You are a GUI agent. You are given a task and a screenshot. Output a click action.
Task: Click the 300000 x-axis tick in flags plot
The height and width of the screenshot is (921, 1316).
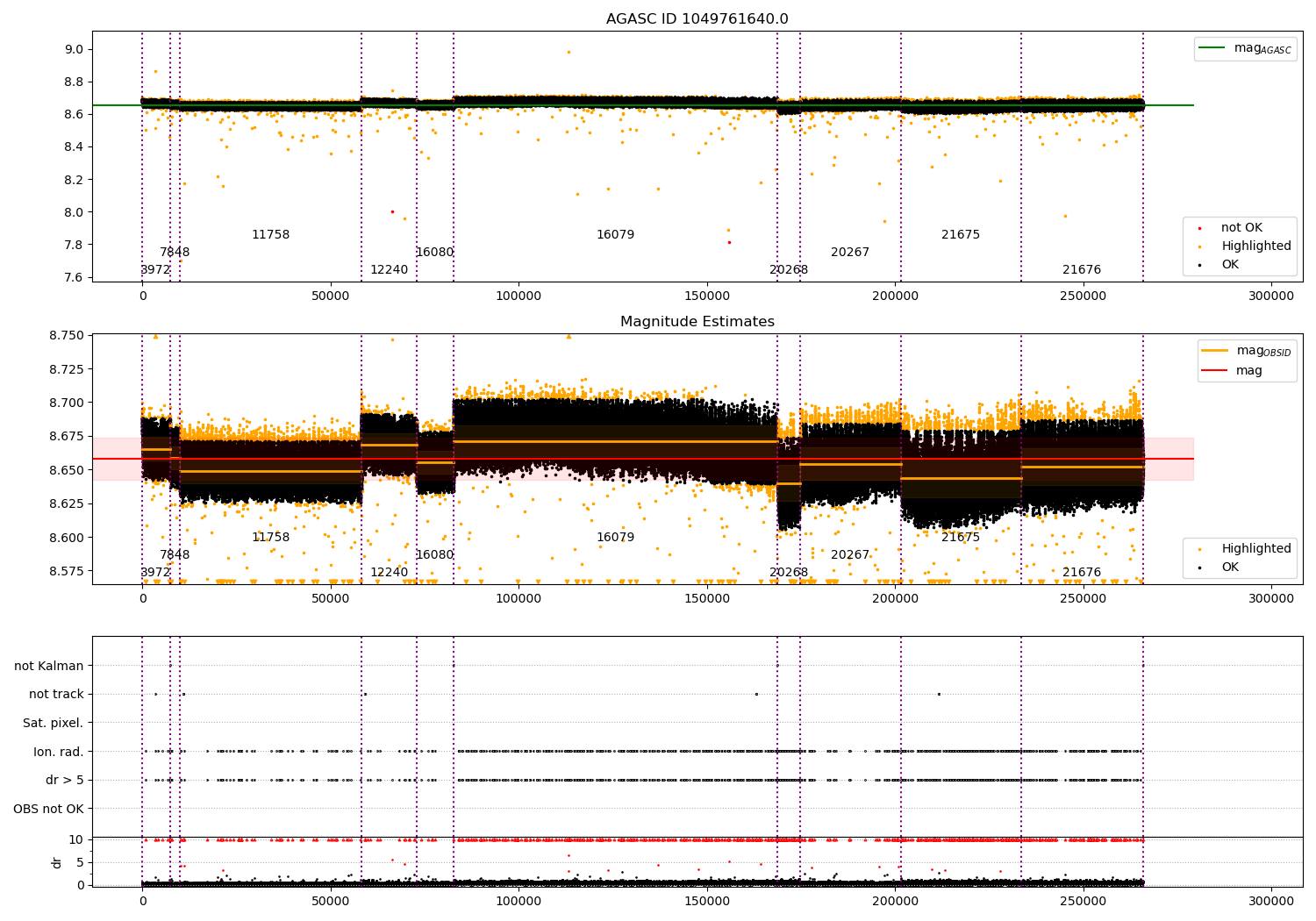click(1271, 901)
